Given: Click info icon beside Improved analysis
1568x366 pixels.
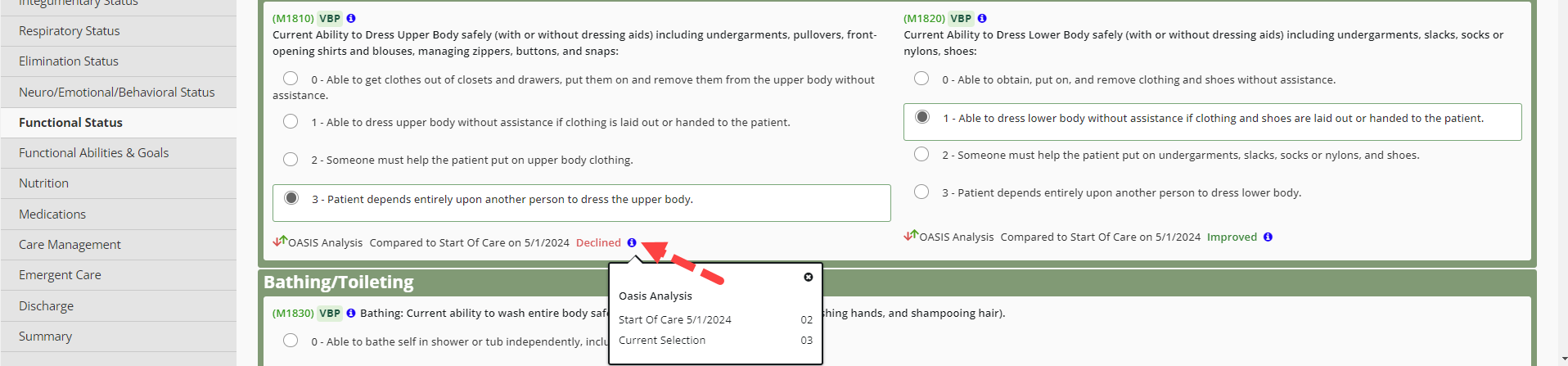Looking at the screenshot, I should coord(1268,237).
